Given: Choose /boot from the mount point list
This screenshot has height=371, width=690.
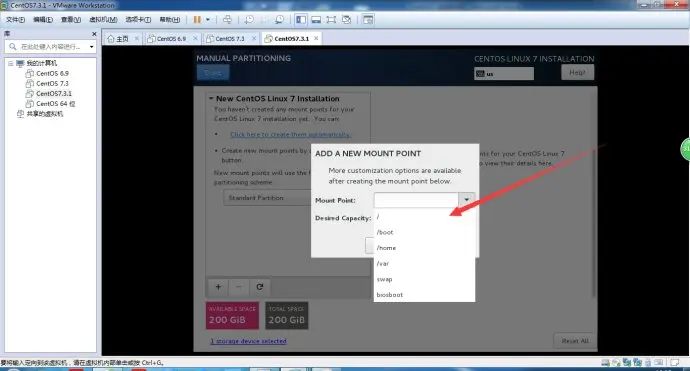Looking at the screenshot, I should click(x=424, y=232).
